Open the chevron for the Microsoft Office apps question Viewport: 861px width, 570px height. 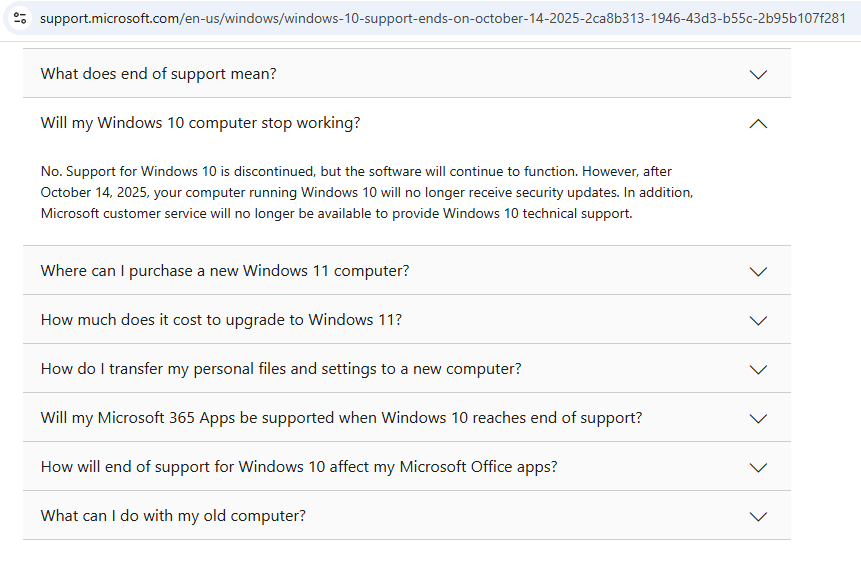click(758, 467)
